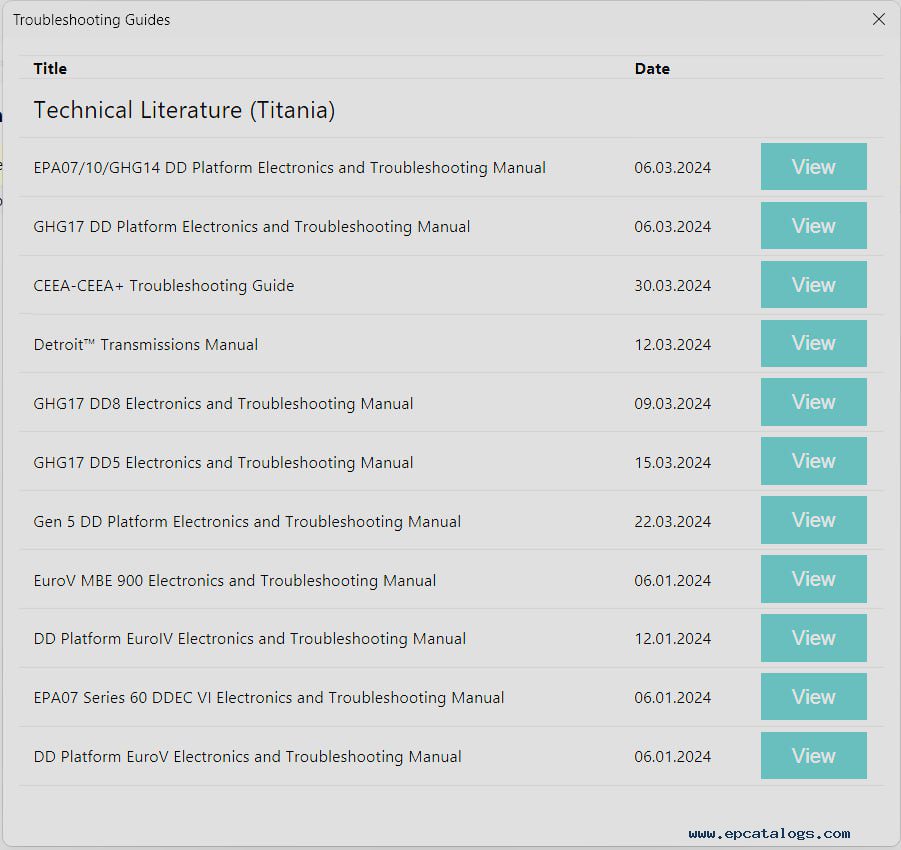
Task: Open View for CEEA-CEEA+ Troubleshooting Guide
Action: tap(814, 284)
